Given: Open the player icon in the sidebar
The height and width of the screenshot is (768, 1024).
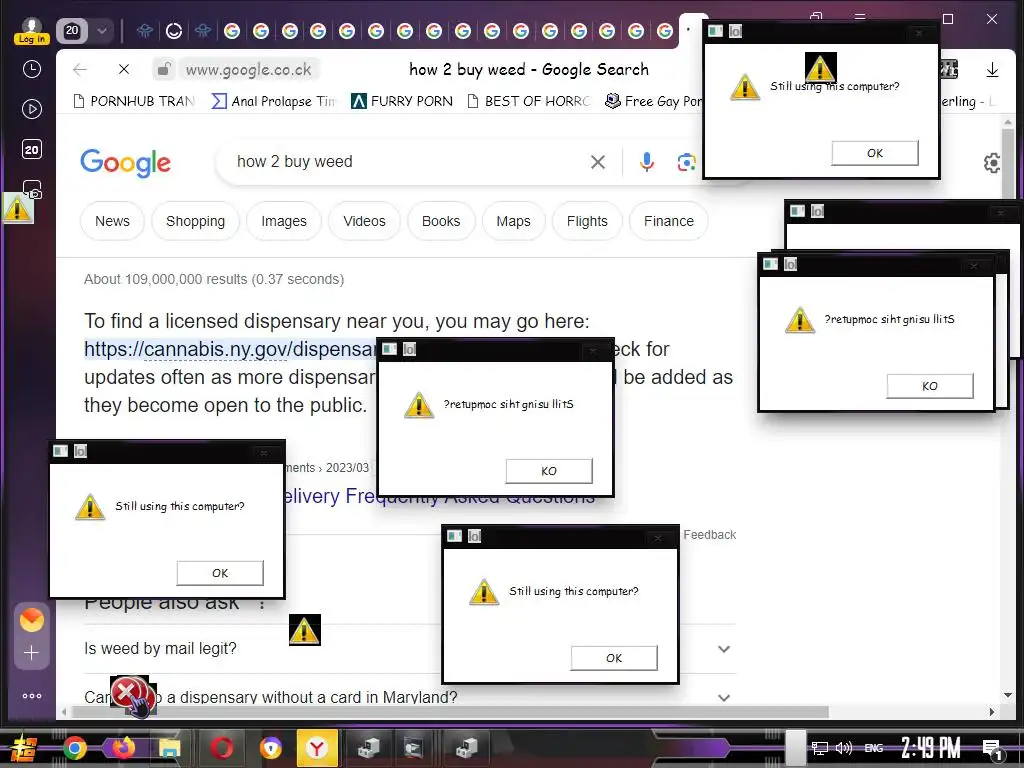Looking at the screenshot, I should 31,109.
